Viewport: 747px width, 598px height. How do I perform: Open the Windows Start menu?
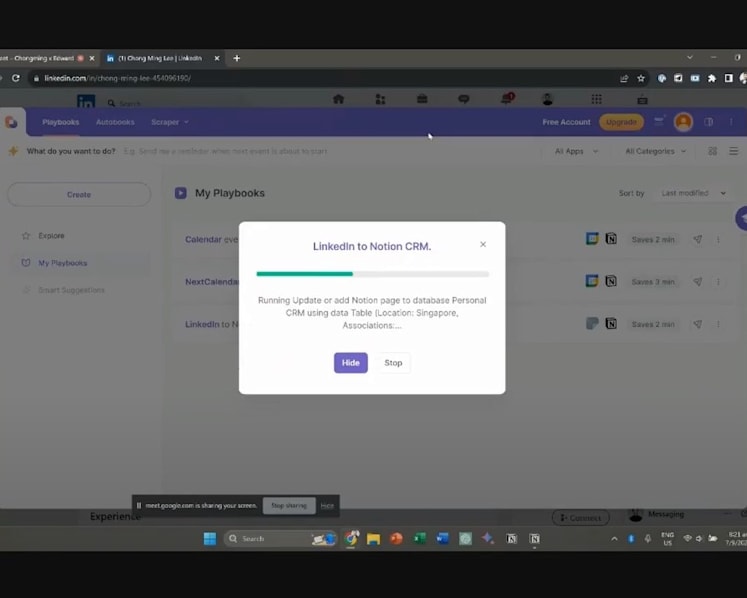(210, 538)
